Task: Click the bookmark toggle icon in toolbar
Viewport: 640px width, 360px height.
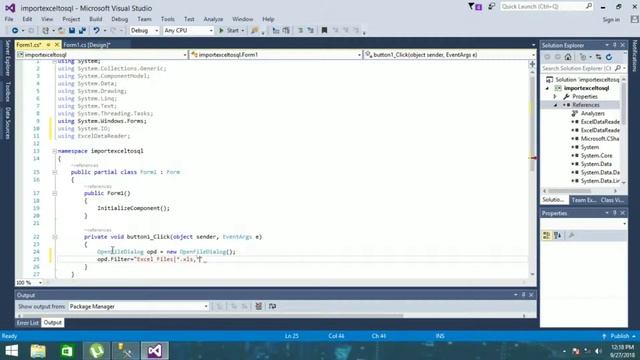Action: [324, 31]
